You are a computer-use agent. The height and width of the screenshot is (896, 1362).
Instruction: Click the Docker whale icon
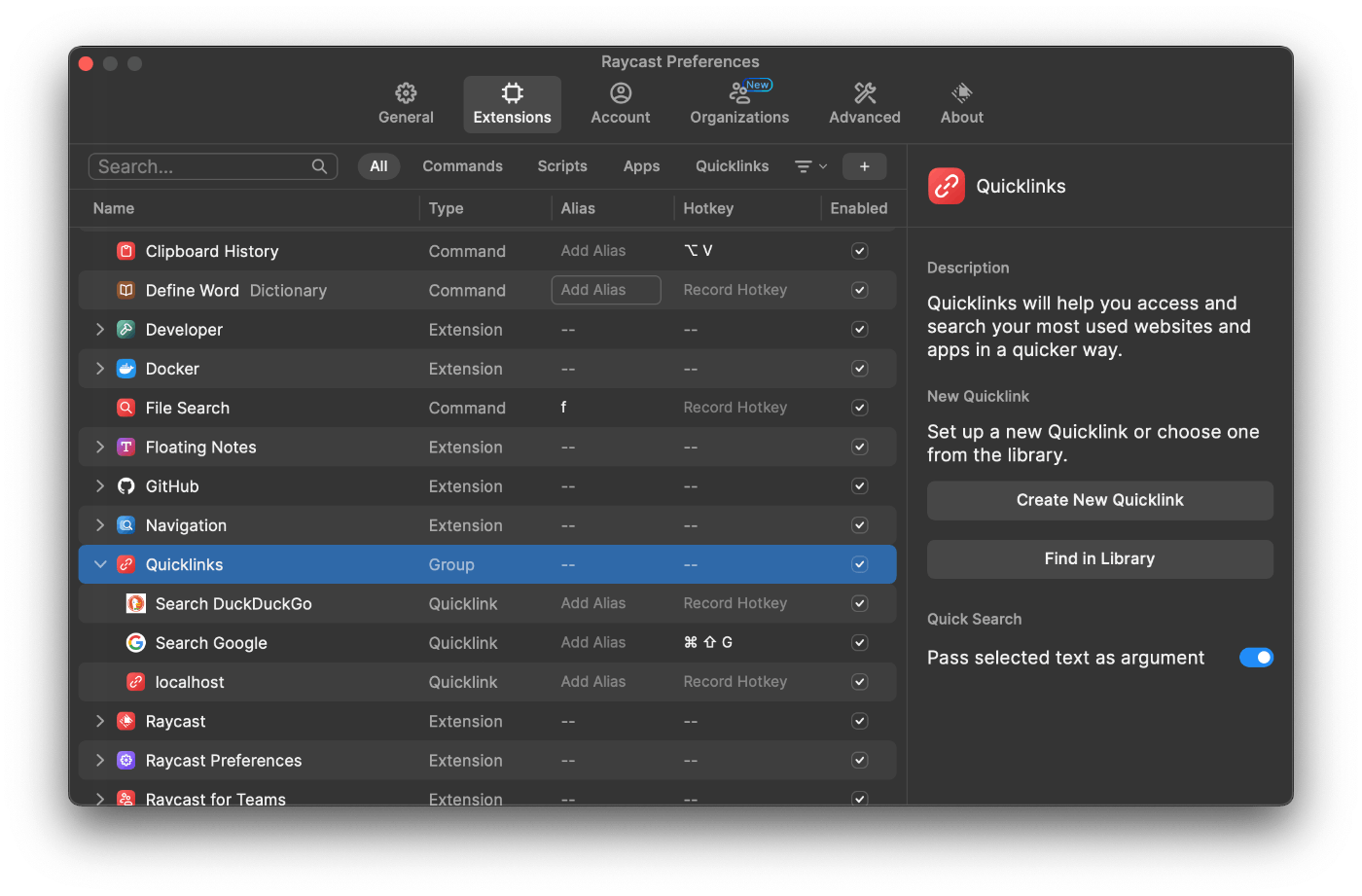coord(125,369)
